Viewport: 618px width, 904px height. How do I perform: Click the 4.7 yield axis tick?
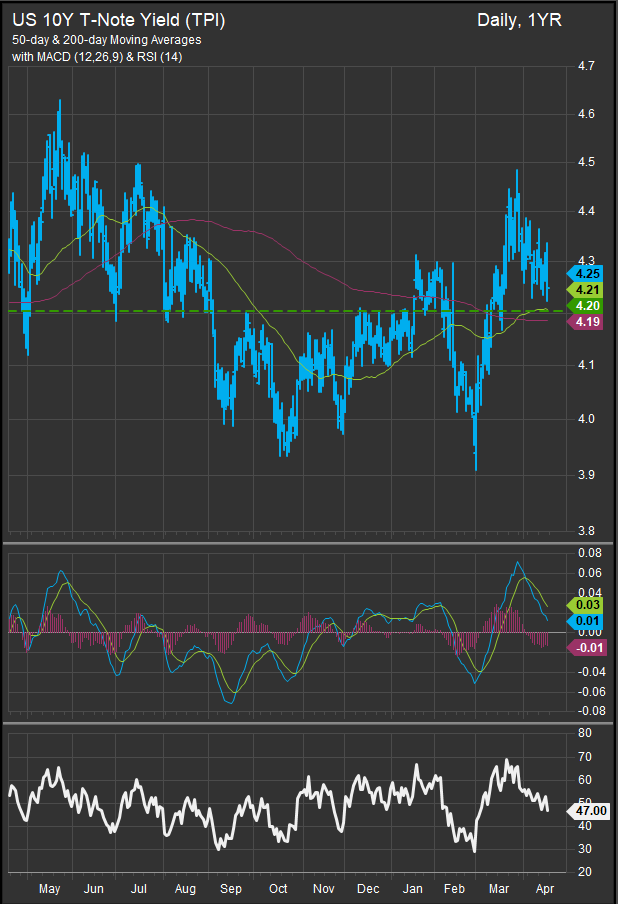click(x=587, y=67)
